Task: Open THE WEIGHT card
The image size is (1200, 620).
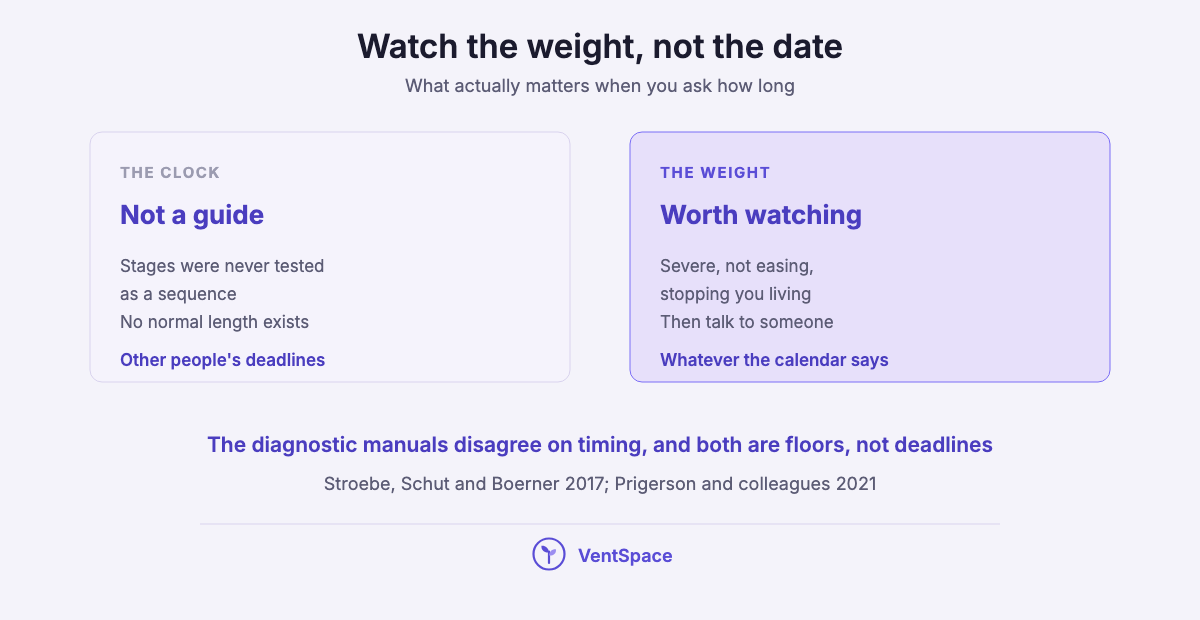Action: tap(870, 257)
